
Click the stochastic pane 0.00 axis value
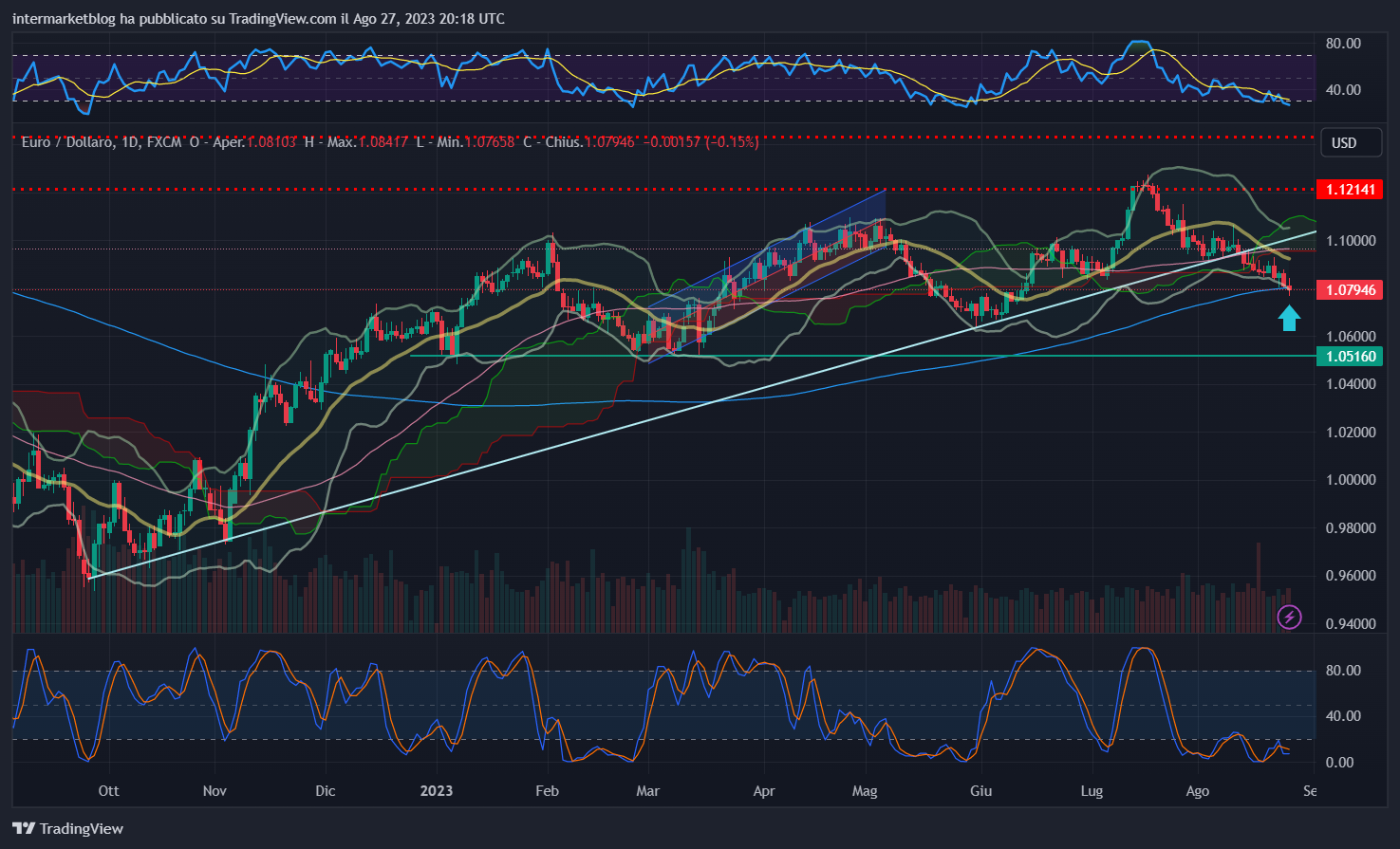point(1339,763)
